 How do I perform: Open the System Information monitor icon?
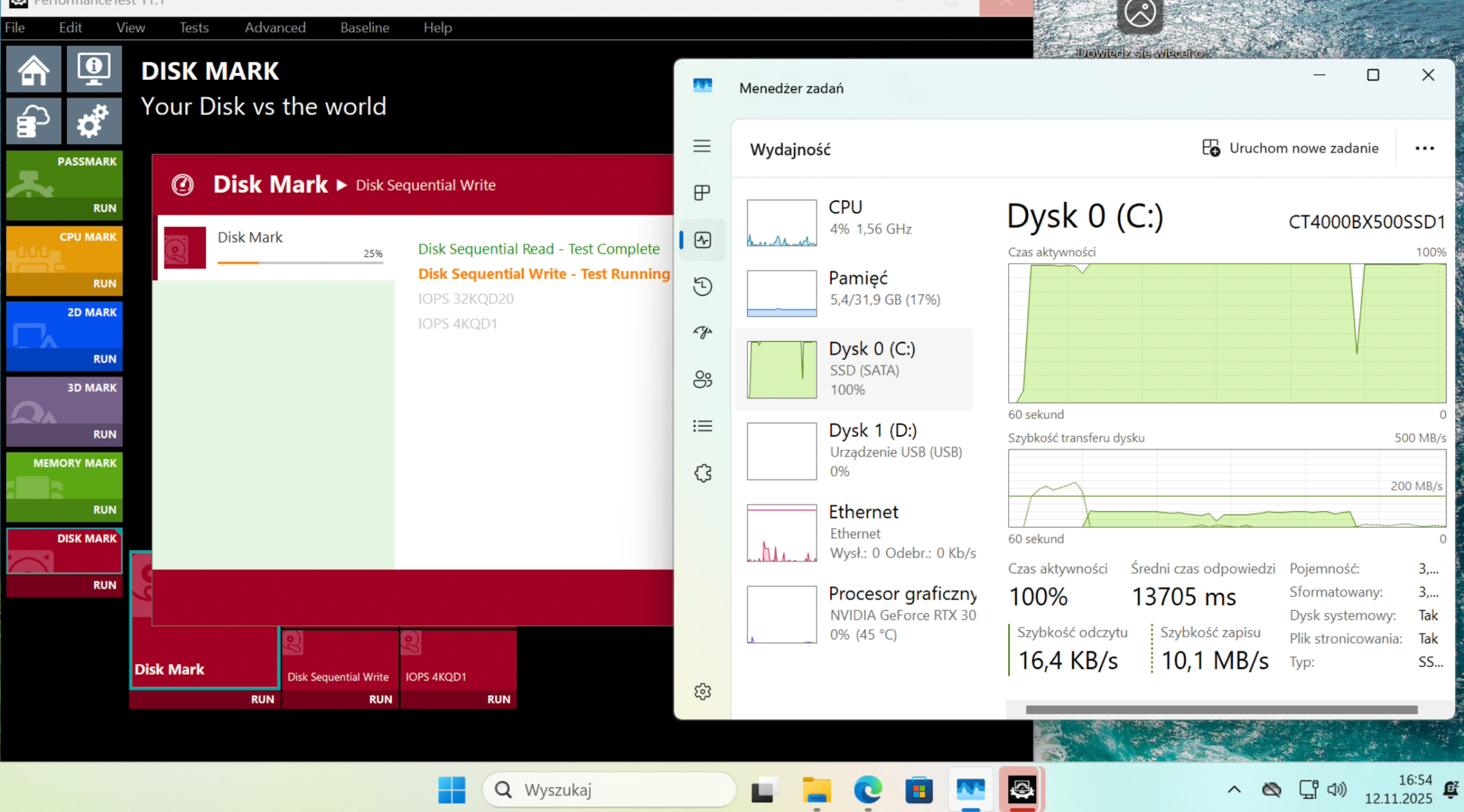[x=94, y=69]
